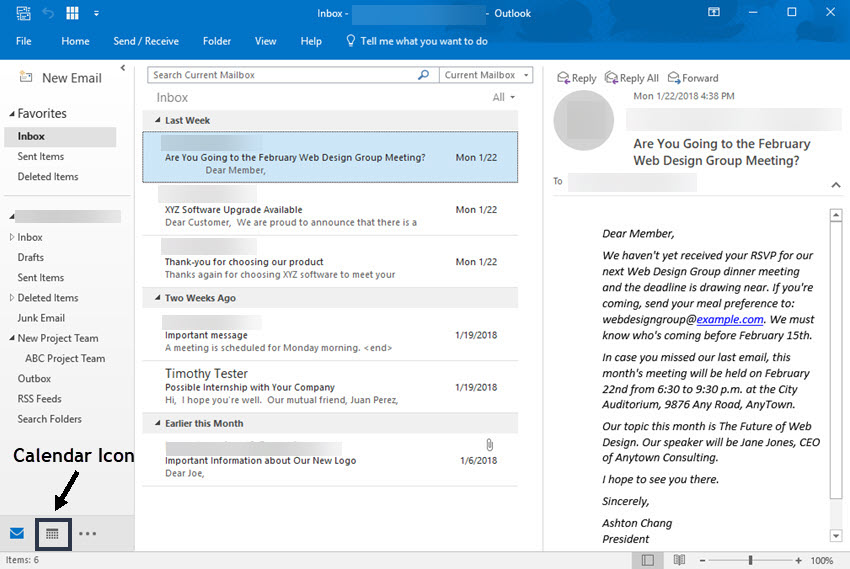This screenshot has height=569, width=850.
Task: Click the touch/mouse mode grid icon
Action: (x=72, y=13)
